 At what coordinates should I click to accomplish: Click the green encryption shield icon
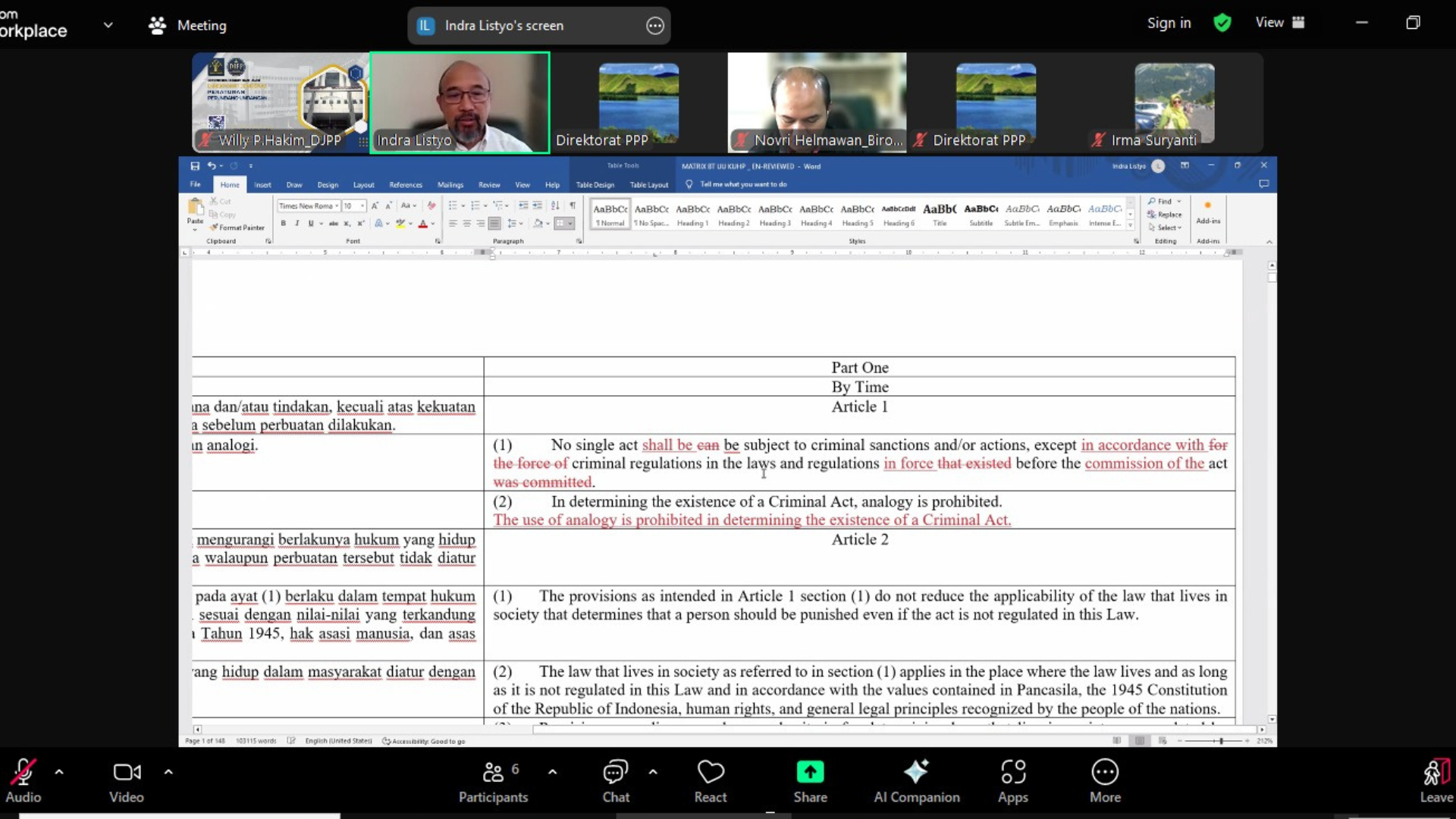[x=1222, y=23]
